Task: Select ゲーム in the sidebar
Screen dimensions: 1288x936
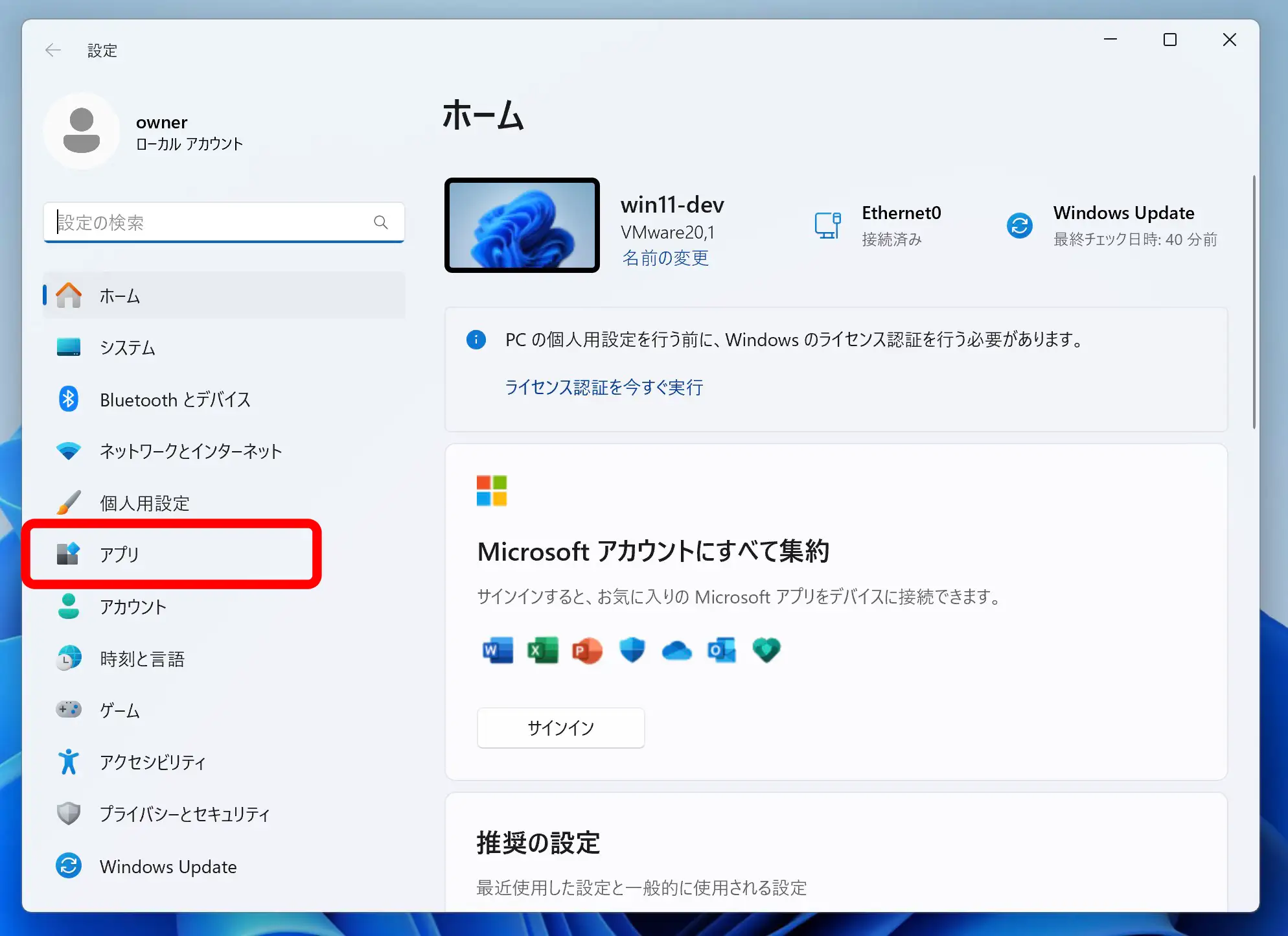Action: (x=224, y=710)
